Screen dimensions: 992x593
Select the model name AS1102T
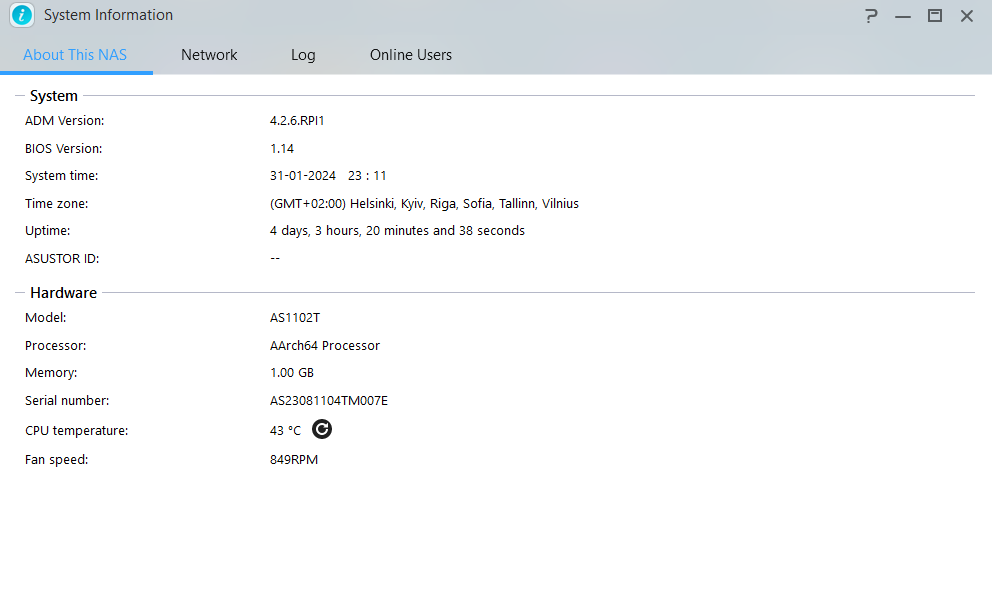tap(295, 318)
